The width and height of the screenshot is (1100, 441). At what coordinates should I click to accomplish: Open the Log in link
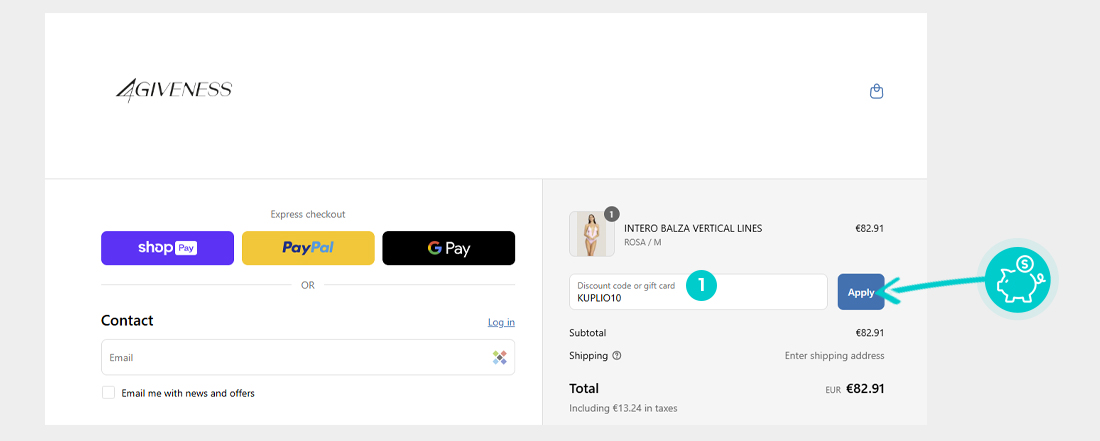[x=502, y=322]
